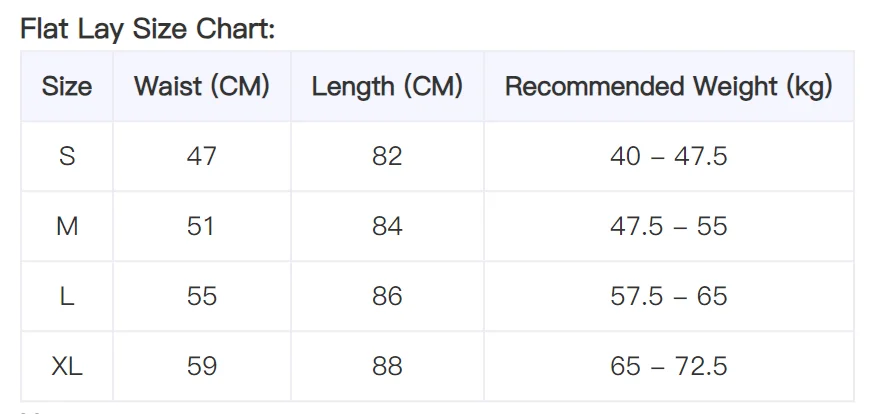Viewport: 886px width, 414px height.
Task: Select the Size column header
Action: [67, 86]
